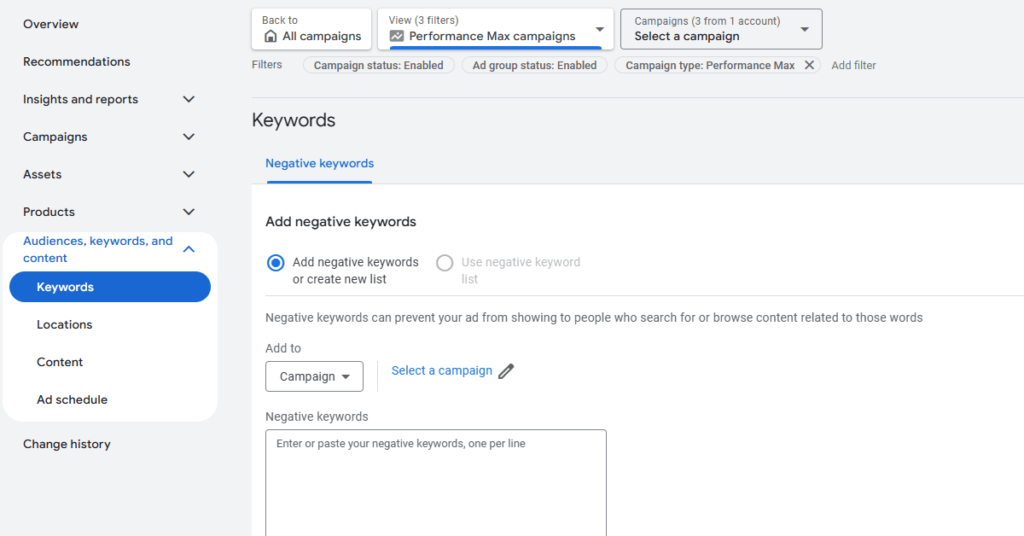Expand Insights and reports section

[x=189, y=99]
